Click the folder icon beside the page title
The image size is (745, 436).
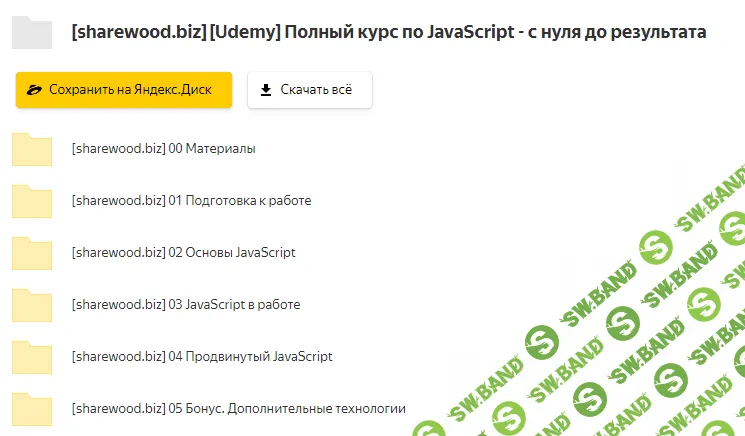tap(31, 33)
